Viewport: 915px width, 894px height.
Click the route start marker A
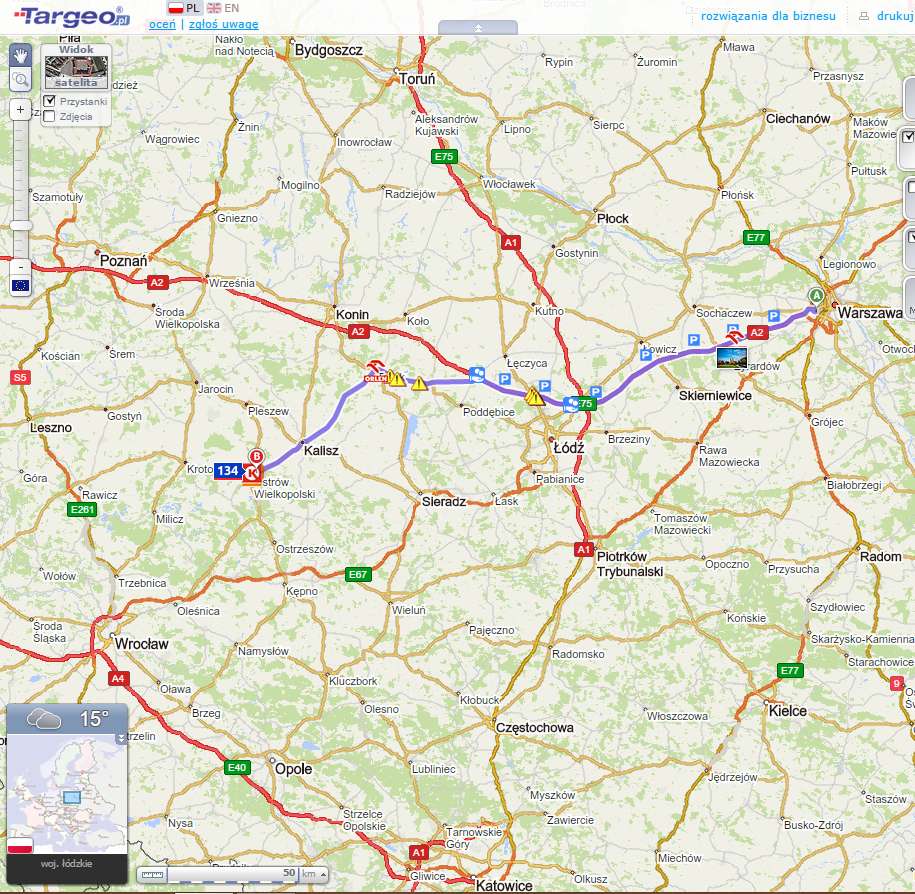pos(816,296)
